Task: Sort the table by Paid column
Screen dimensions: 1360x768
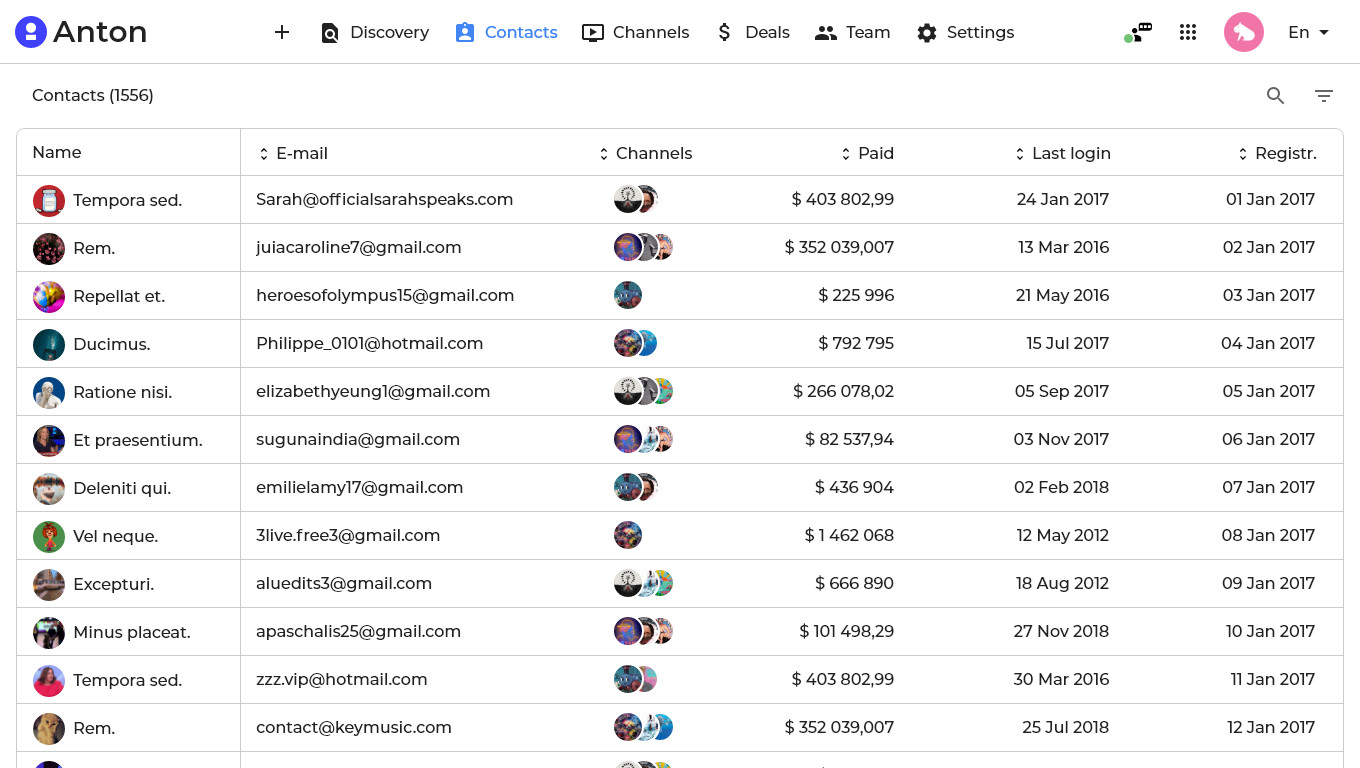Action: point(867,153)
